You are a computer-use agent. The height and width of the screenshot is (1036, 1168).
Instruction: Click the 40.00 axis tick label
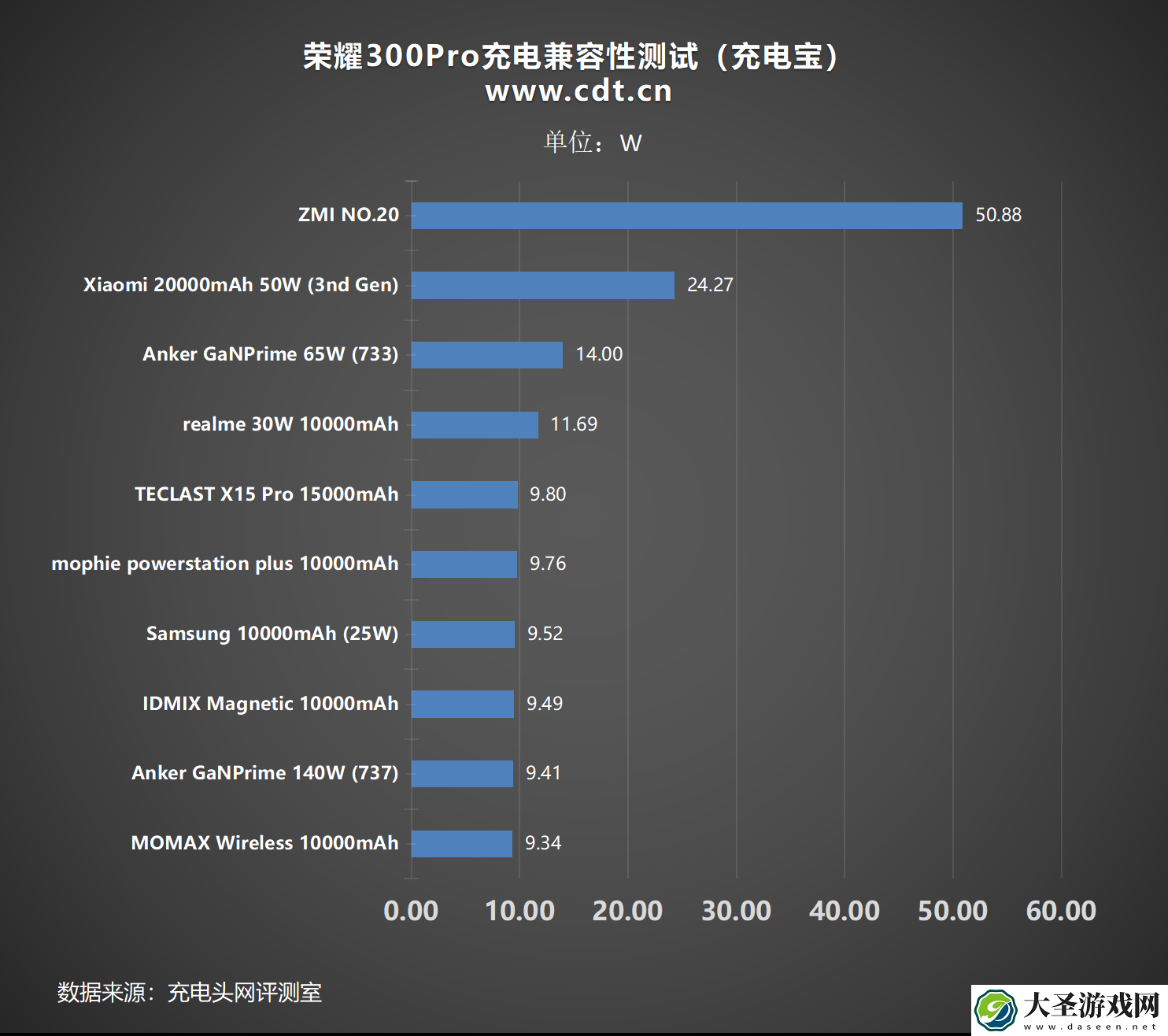[845, 911]
